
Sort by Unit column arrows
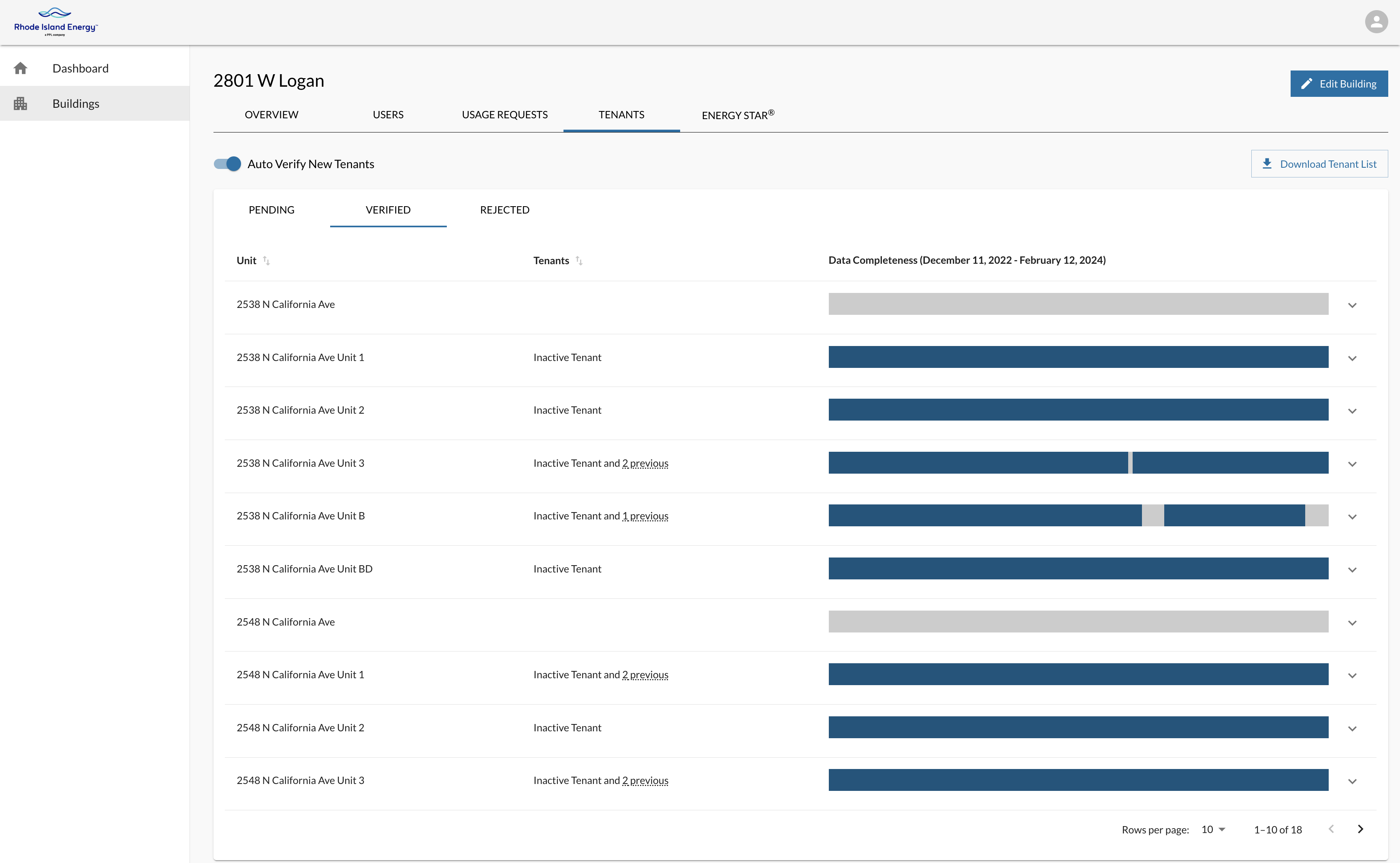click(266, 261)
